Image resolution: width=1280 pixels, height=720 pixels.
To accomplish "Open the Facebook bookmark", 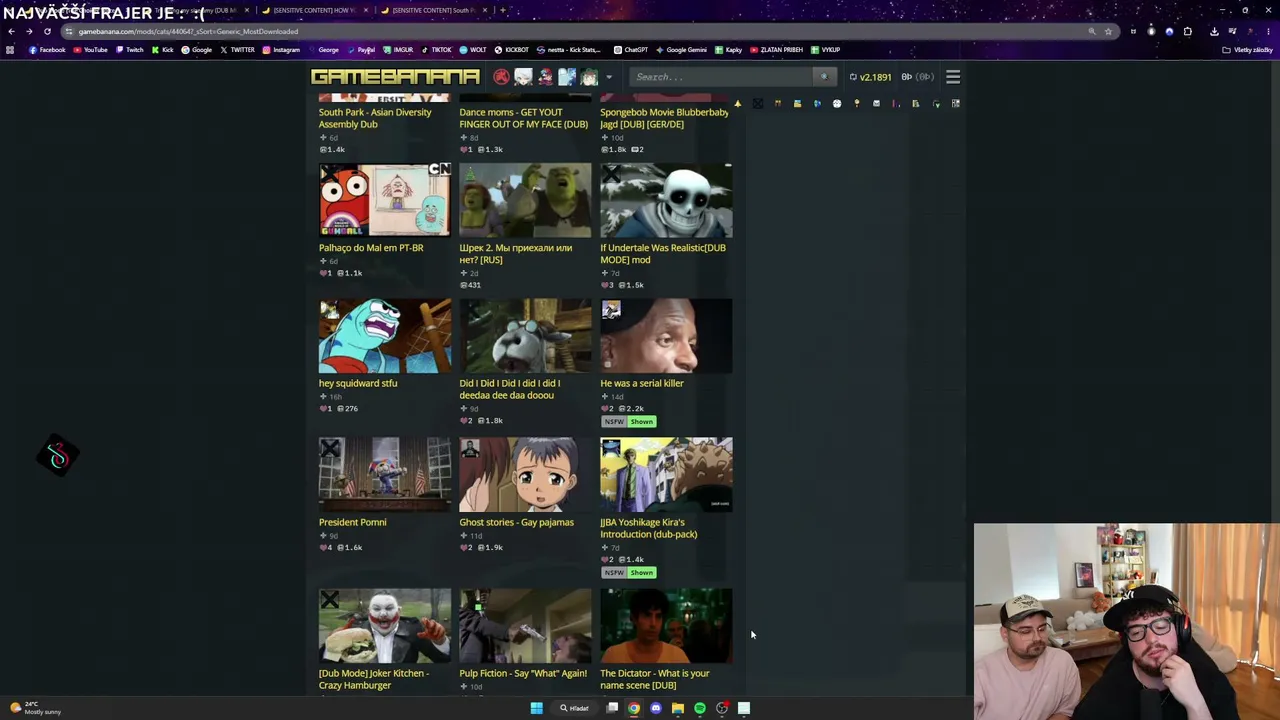I will tap(47, 50).
